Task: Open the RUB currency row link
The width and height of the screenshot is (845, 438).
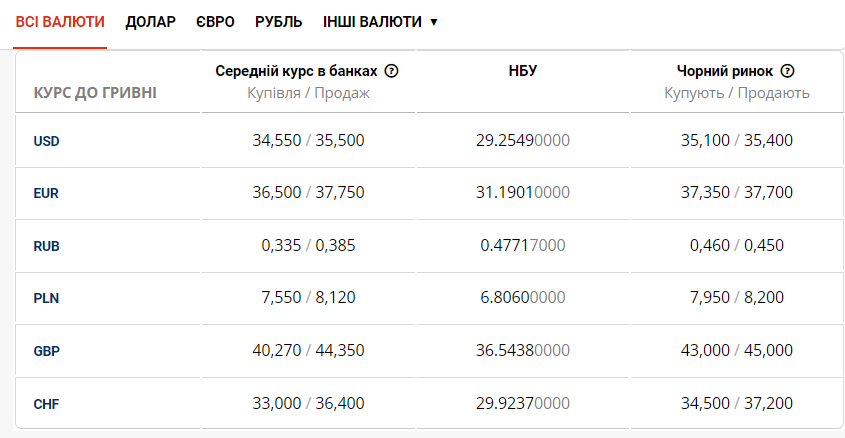Action: tap(46, 246)
